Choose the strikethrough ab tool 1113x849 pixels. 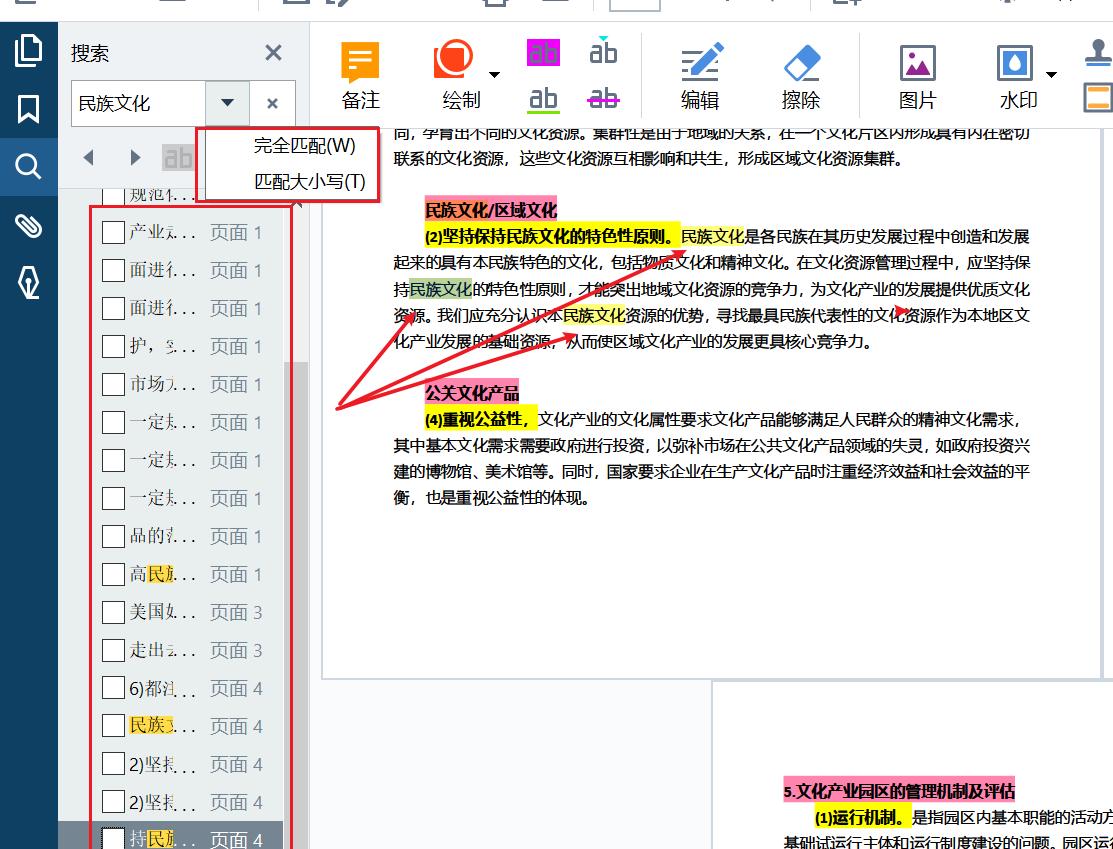click(x=603, y=98)
